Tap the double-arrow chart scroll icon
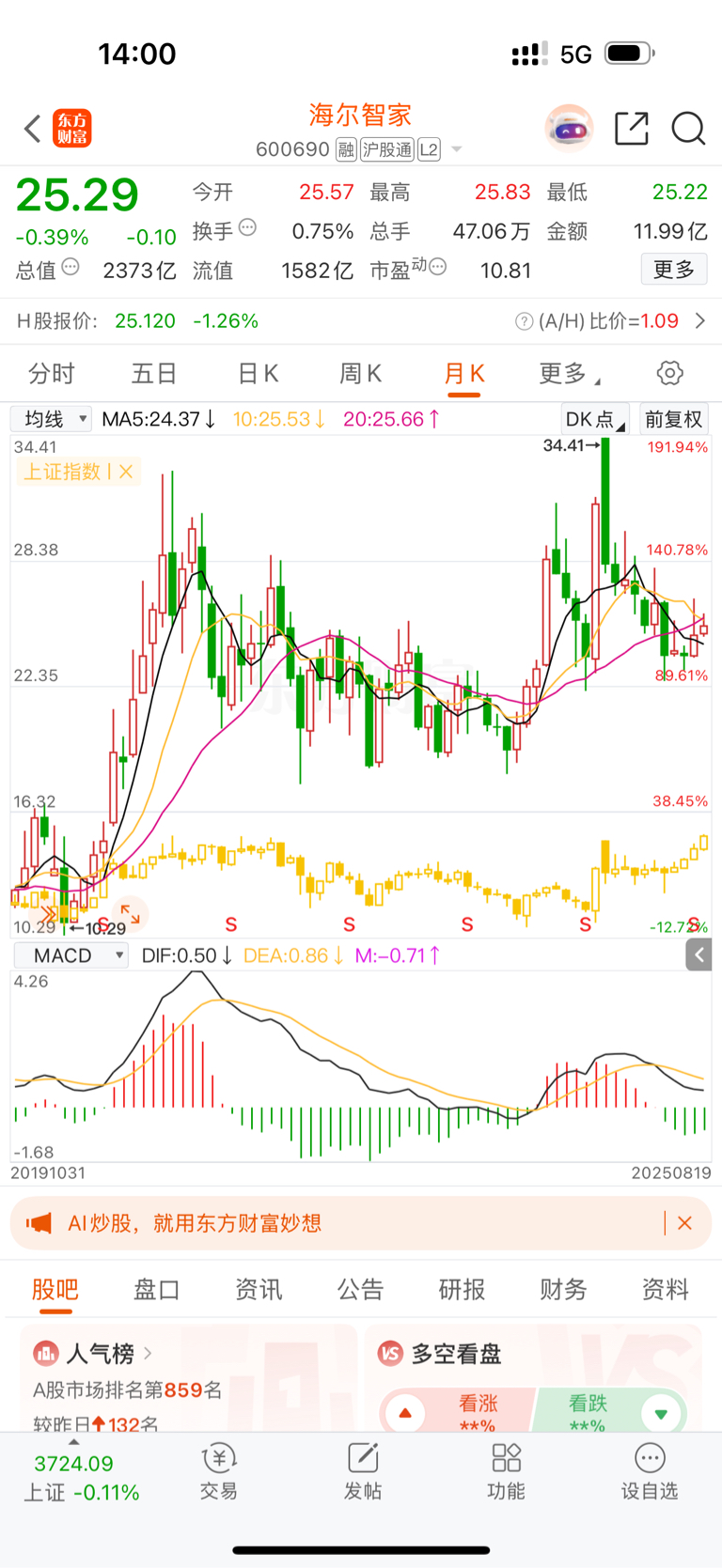Screen dimensions: 722x1568 tap(47, 913)
